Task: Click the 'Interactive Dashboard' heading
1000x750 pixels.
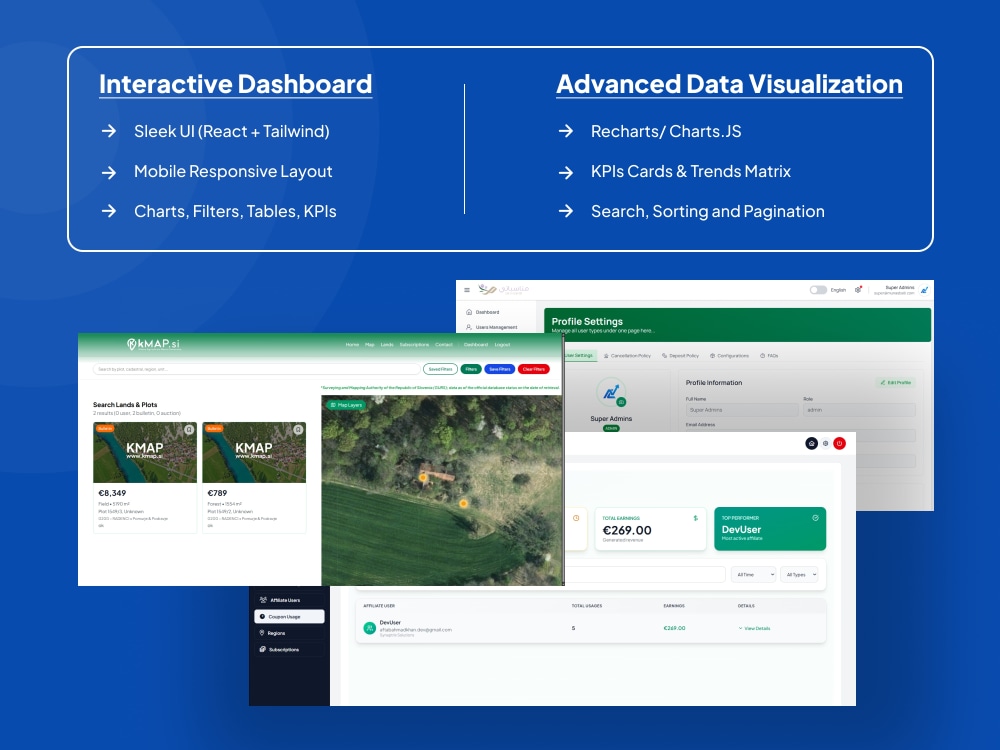Action: coord(235,84)
